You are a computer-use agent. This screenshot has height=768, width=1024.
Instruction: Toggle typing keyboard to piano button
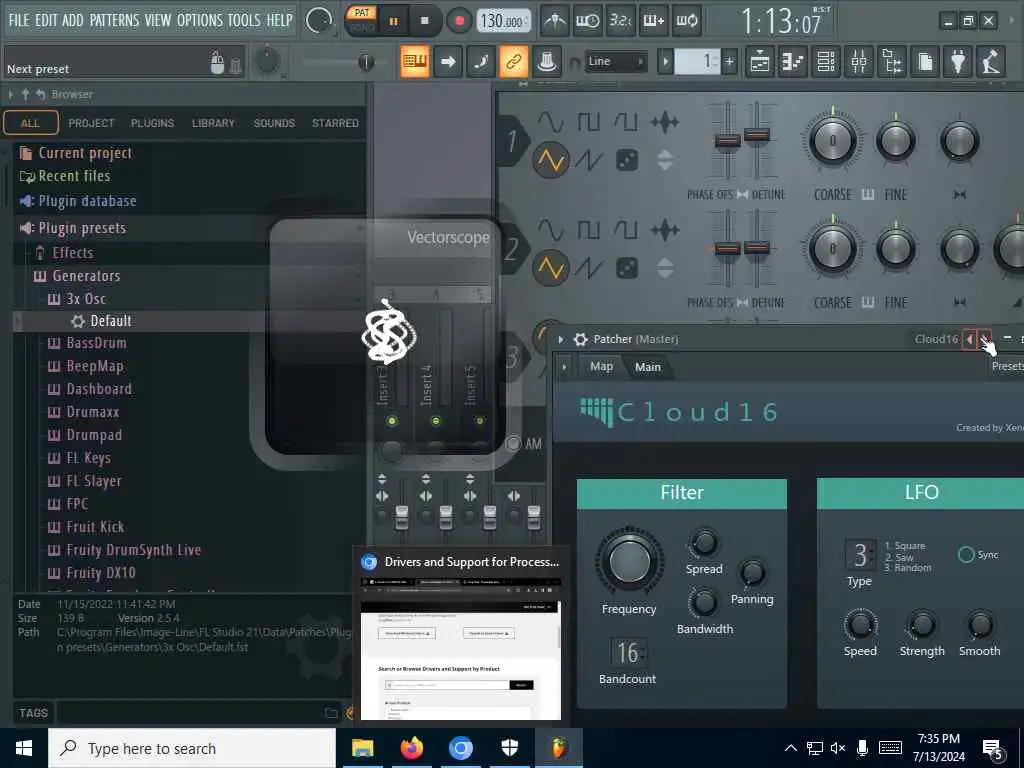point(415,61)
